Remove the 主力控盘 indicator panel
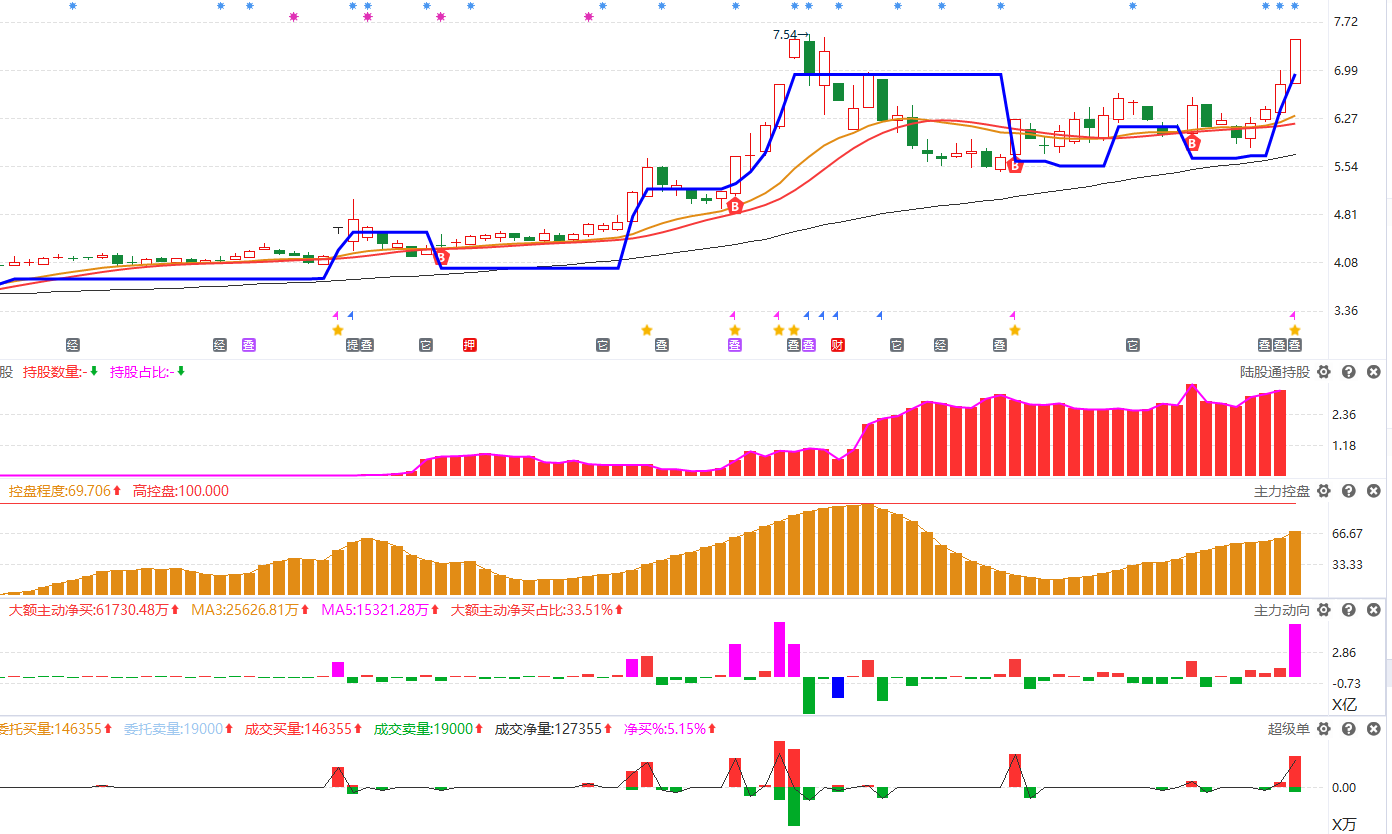Screen dimensions: 1392x834 pos(1373,491)
